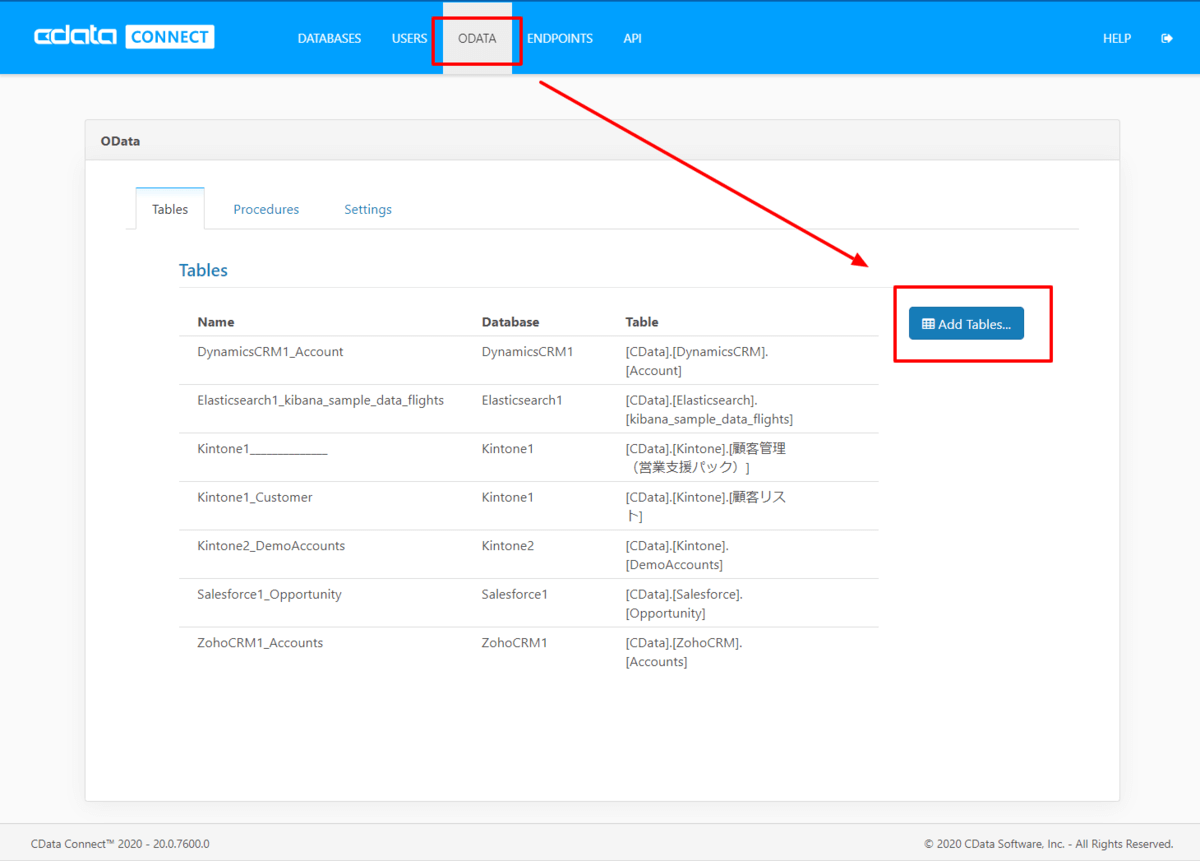Viewport: 1200px width, 861px height.
Task: Click the CData Connect logo
Action: [124, 38]
